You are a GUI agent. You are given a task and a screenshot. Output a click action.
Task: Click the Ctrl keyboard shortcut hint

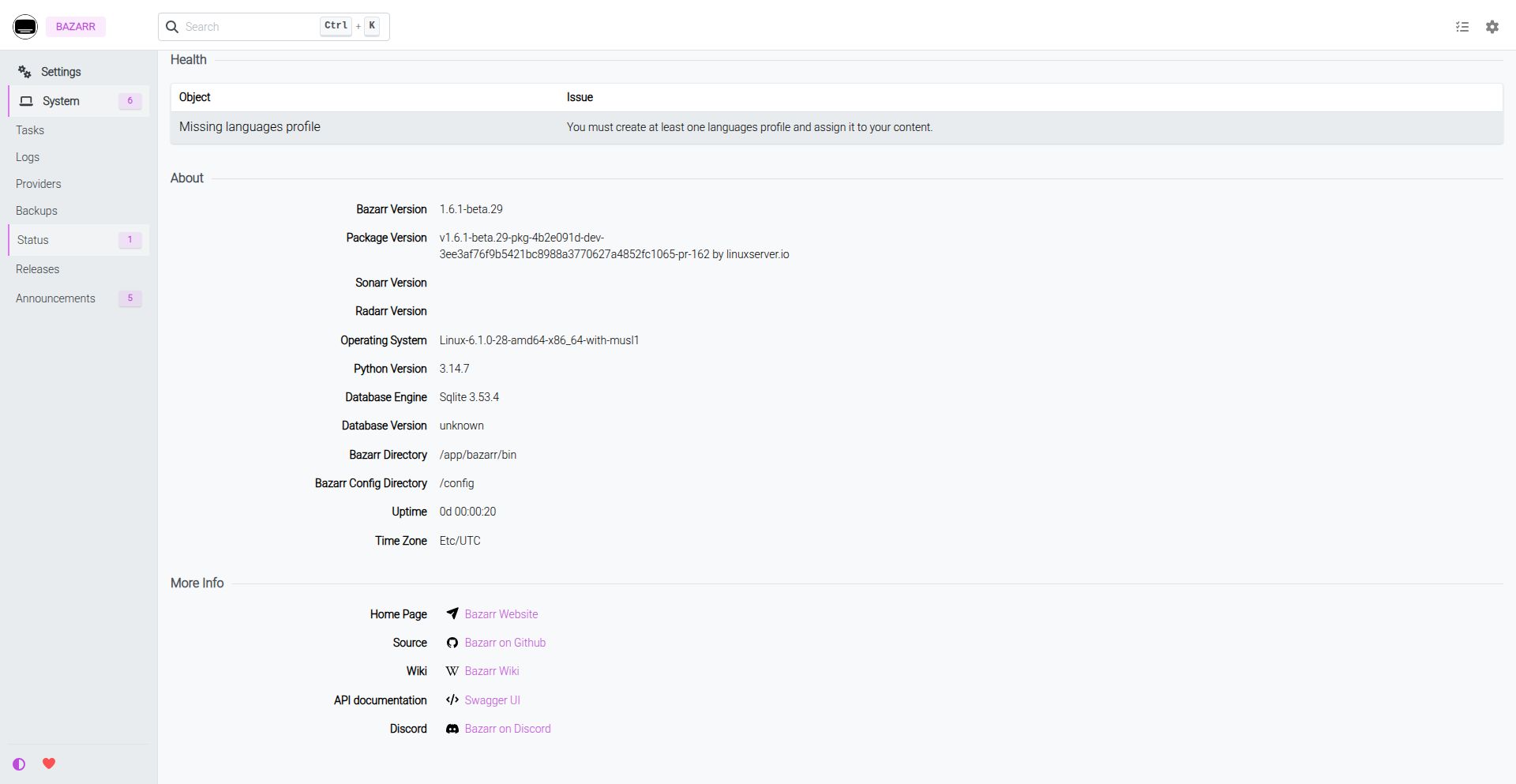(x=336, y=26)
